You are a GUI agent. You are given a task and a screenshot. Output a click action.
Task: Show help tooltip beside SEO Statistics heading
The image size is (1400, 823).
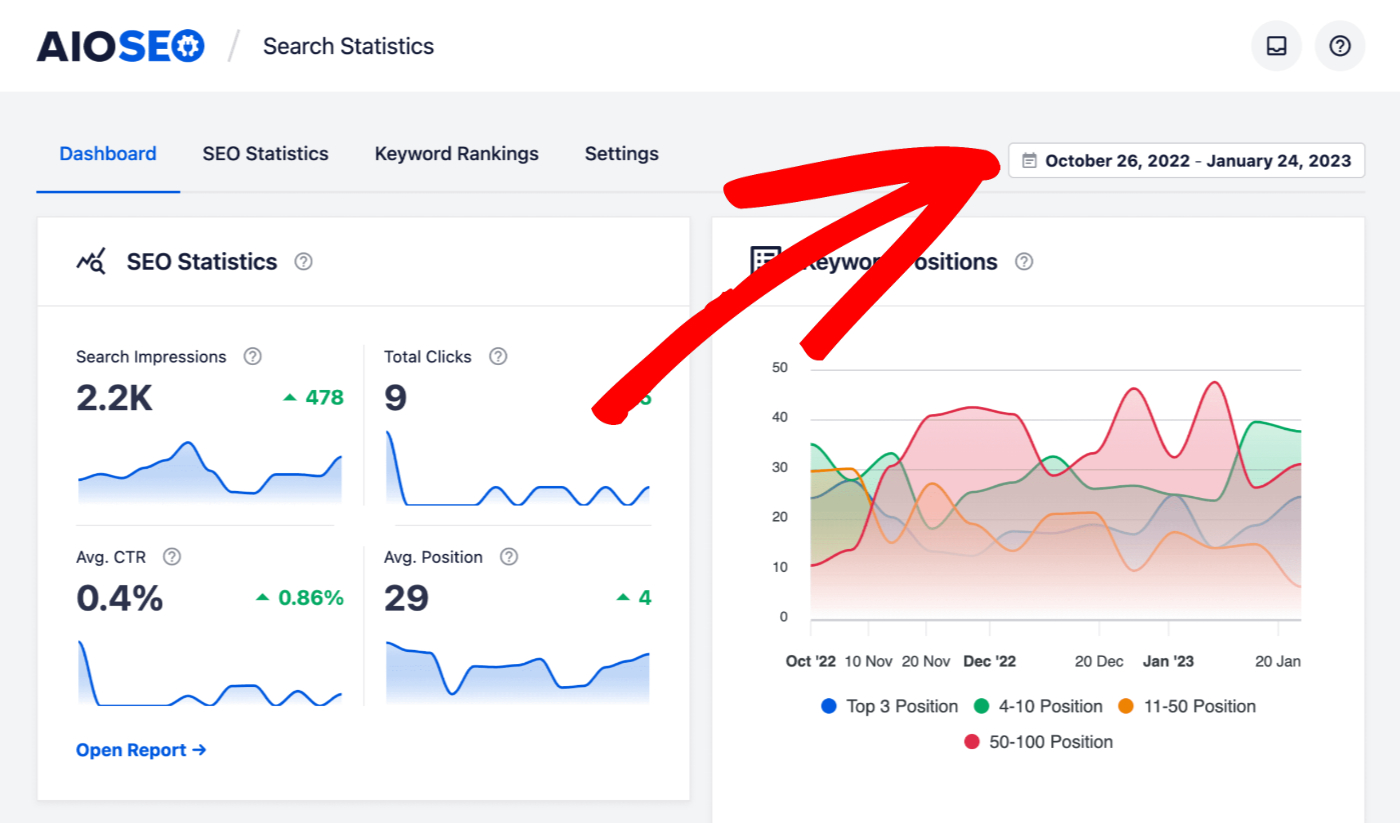(304, 262)
